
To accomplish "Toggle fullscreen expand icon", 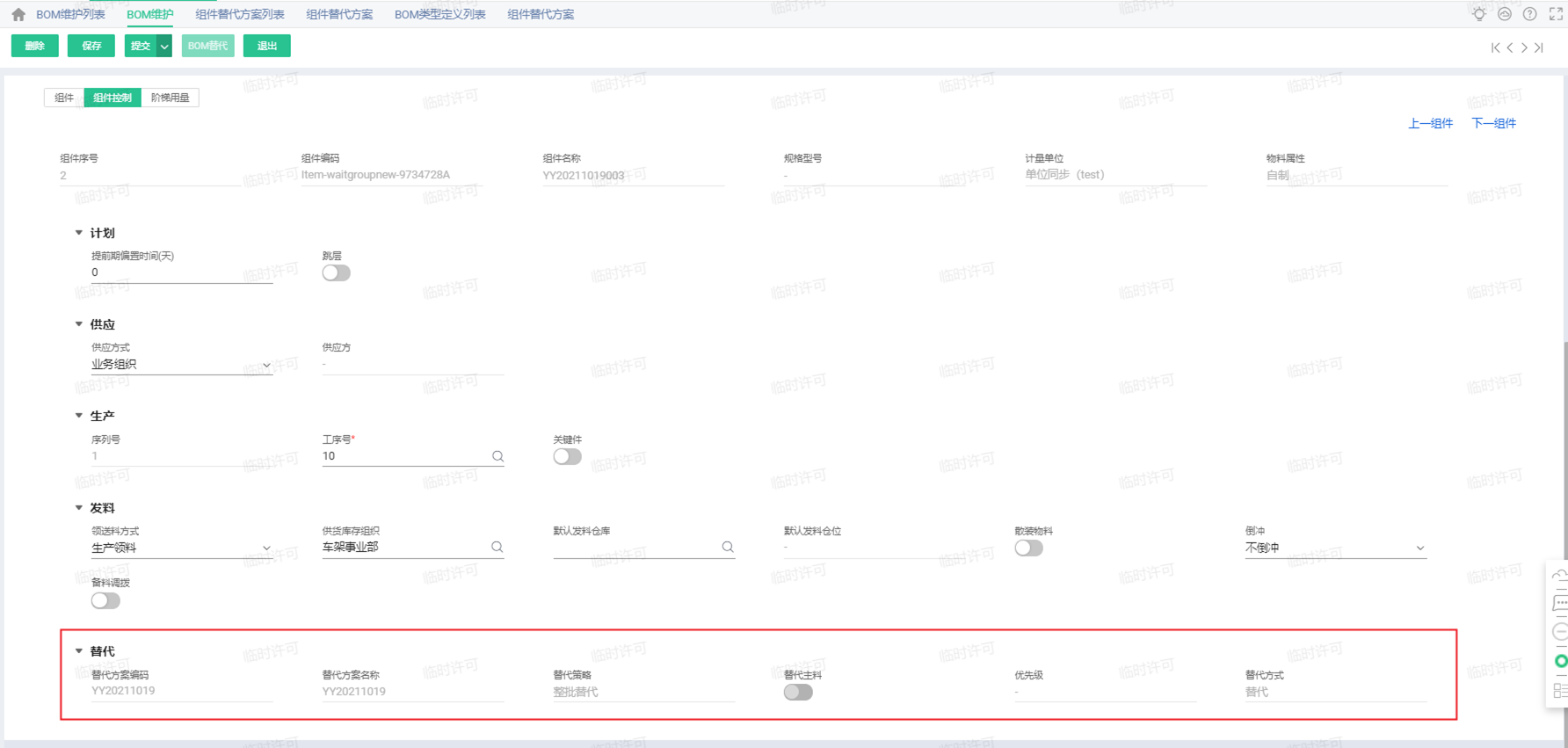I will [x=1556, y=14].
